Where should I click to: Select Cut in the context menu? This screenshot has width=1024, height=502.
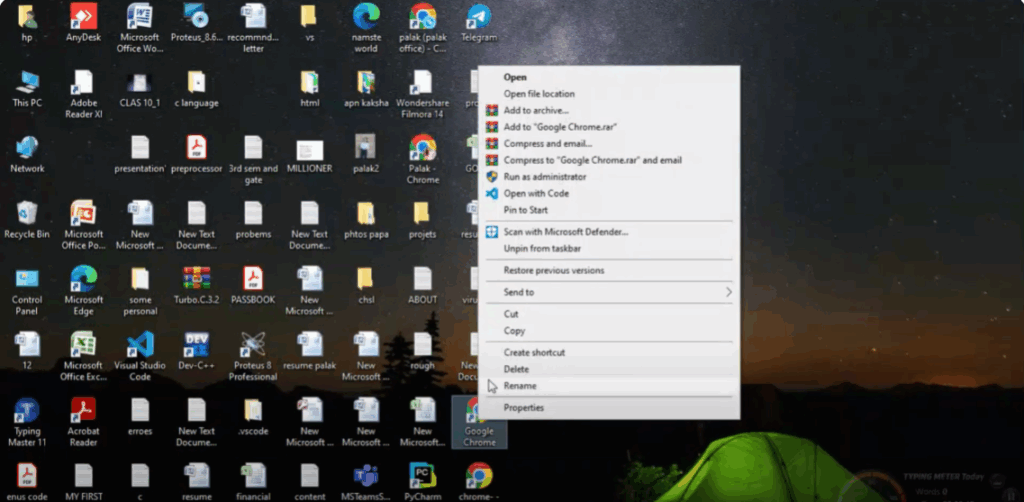(x=511, y=314)
